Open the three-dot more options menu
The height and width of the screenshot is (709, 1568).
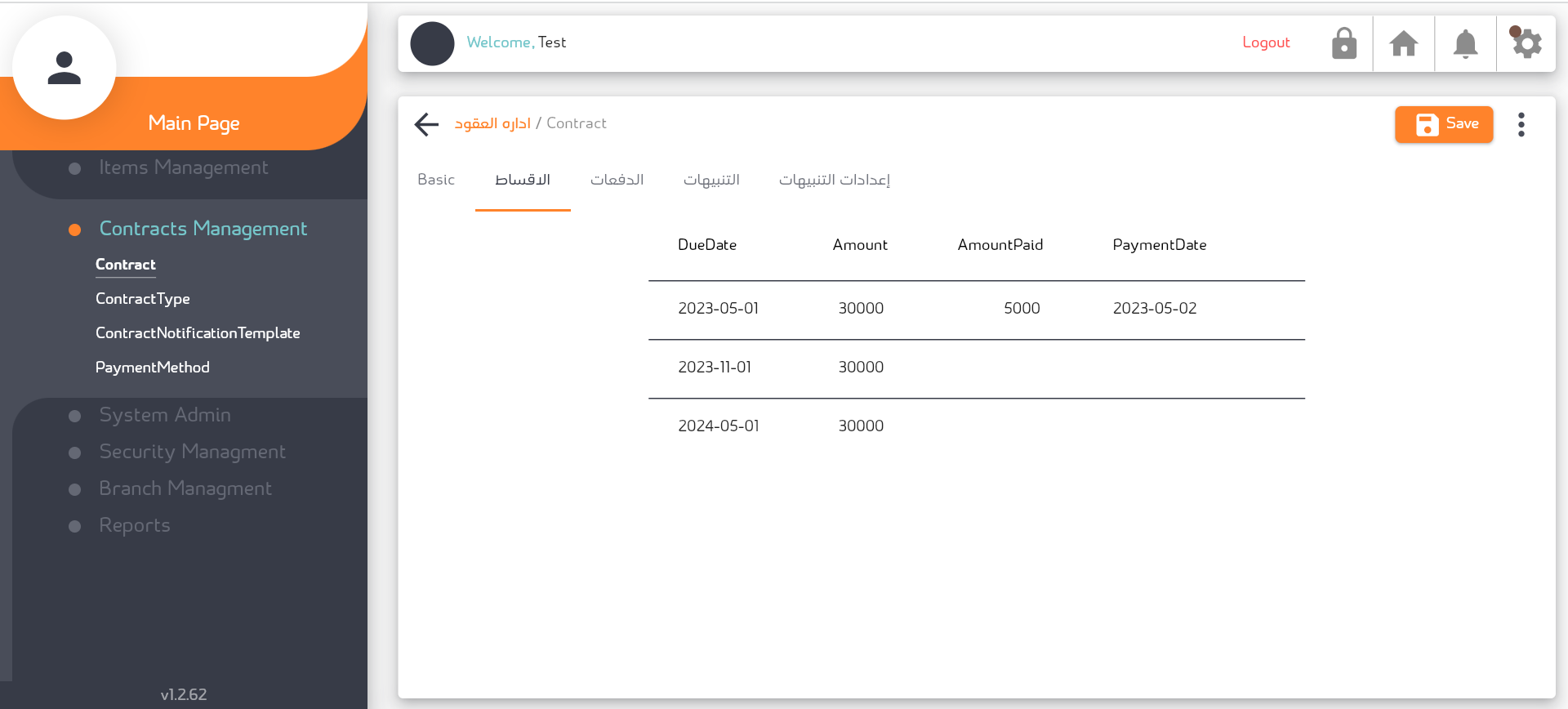point(1521,124)
